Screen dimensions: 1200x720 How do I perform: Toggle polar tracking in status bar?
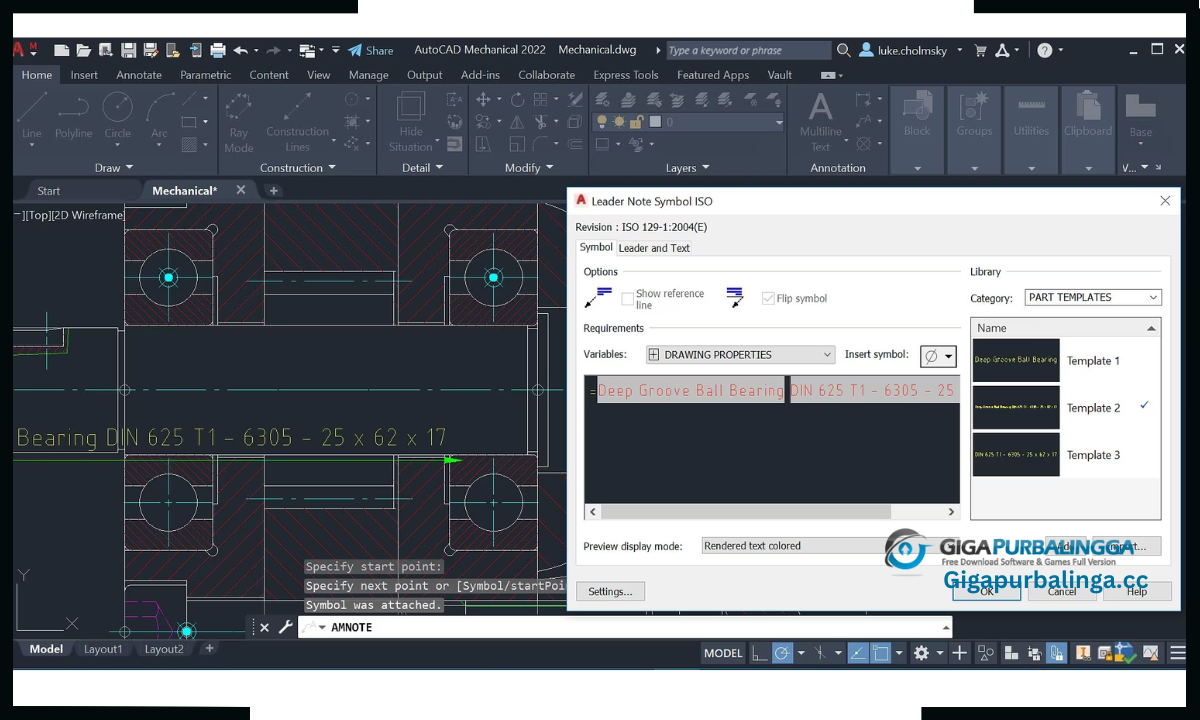(x=782, y=653)
